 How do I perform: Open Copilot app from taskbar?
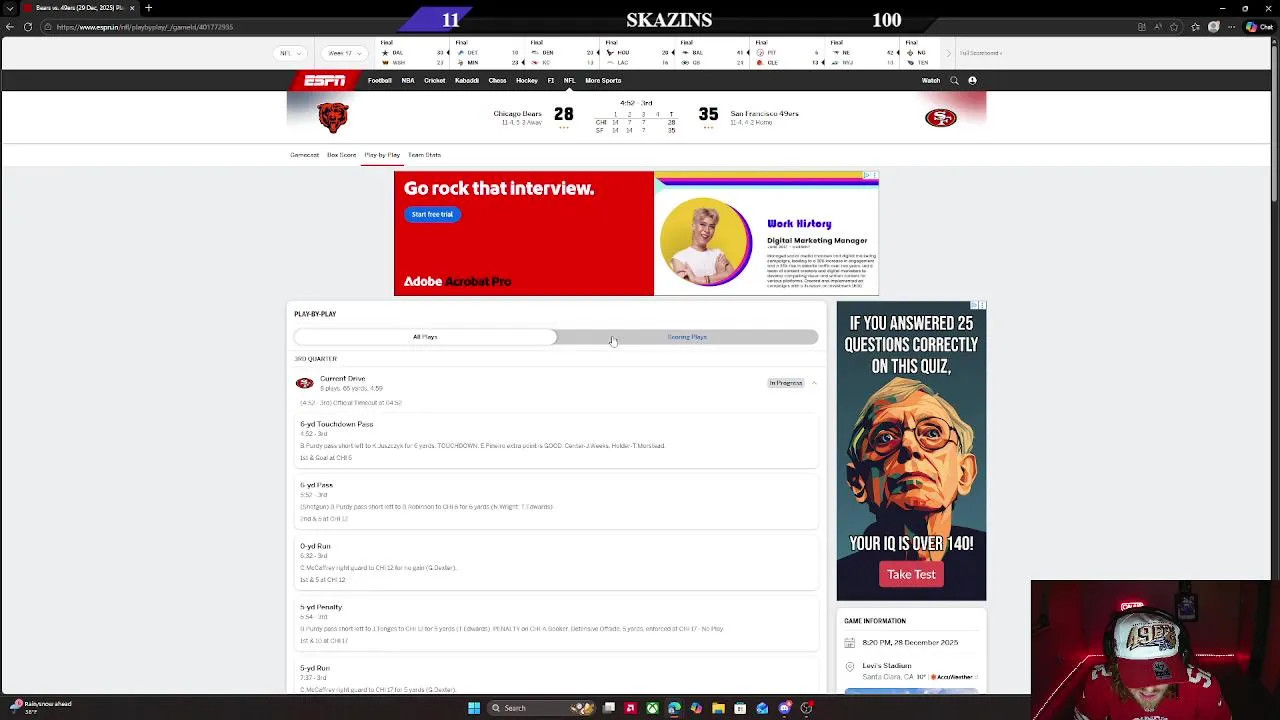pyautogui.click(x=696, y=708)
